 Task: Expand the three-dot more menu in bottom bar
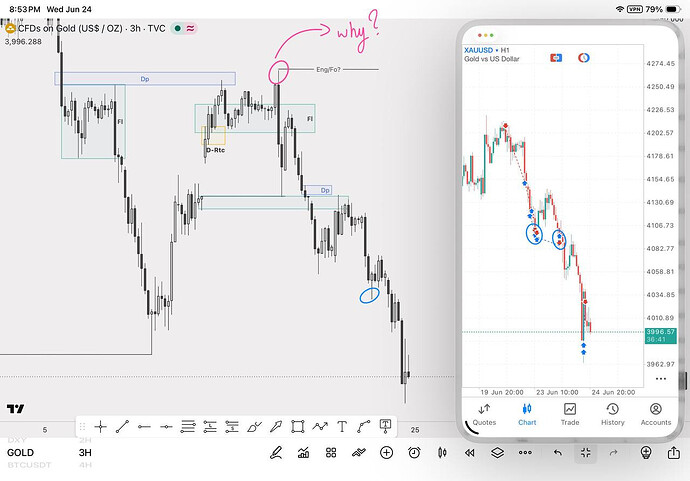(x=525, y=452)
